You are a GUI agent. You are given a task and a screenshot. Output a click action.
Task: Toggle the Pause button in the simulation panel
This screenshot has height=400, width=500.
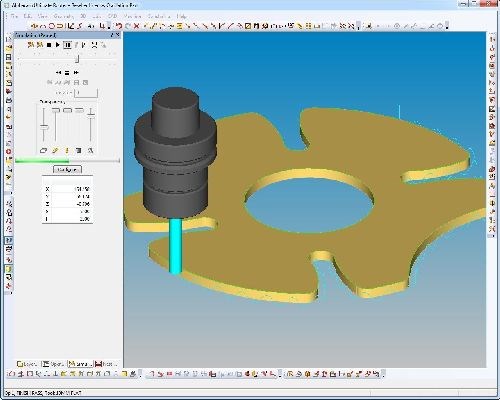coord(68,45)
